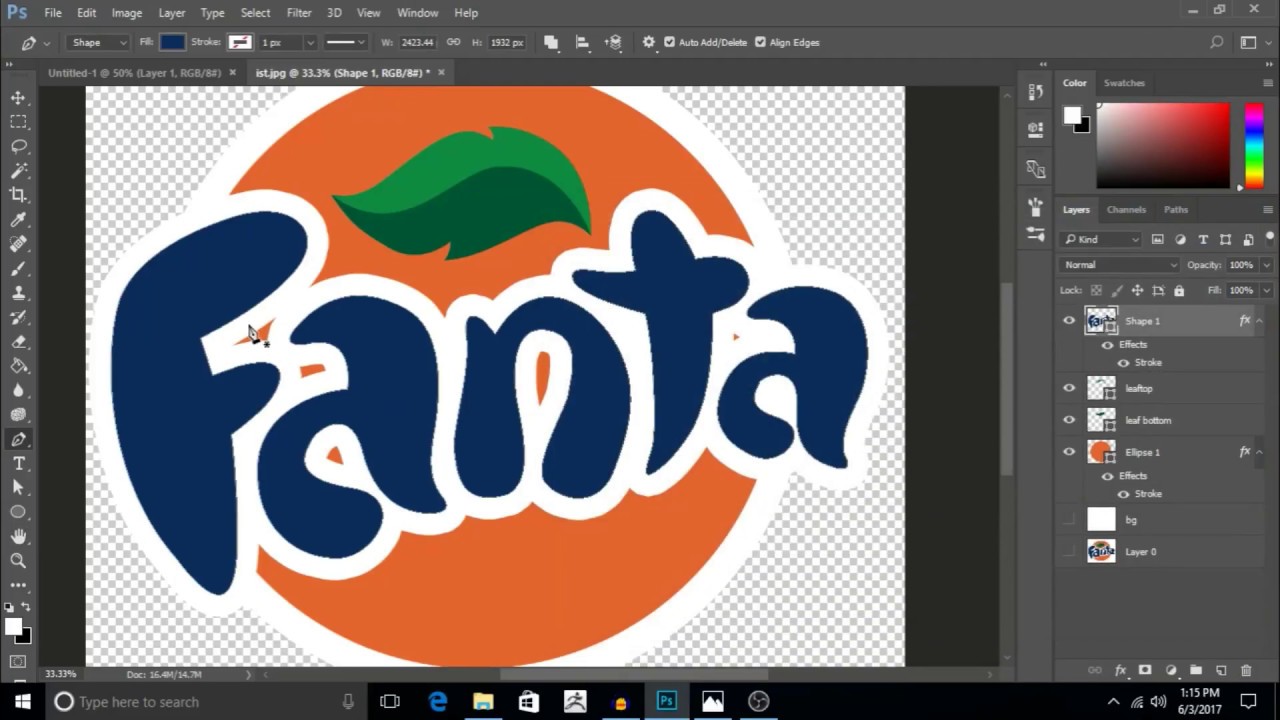Click the Stroke color swatch

point(239,42)
